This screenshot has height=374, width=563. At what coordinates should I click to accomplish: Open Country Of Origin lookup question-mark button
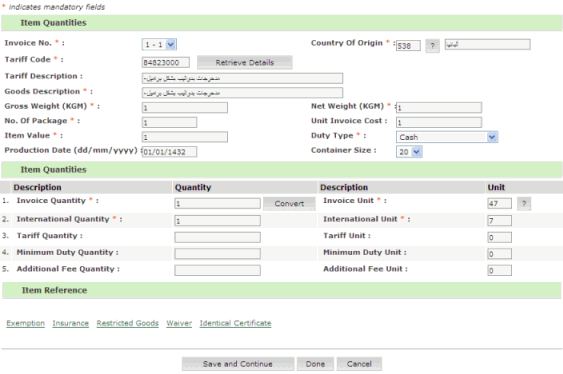click(x=432, y=46)
